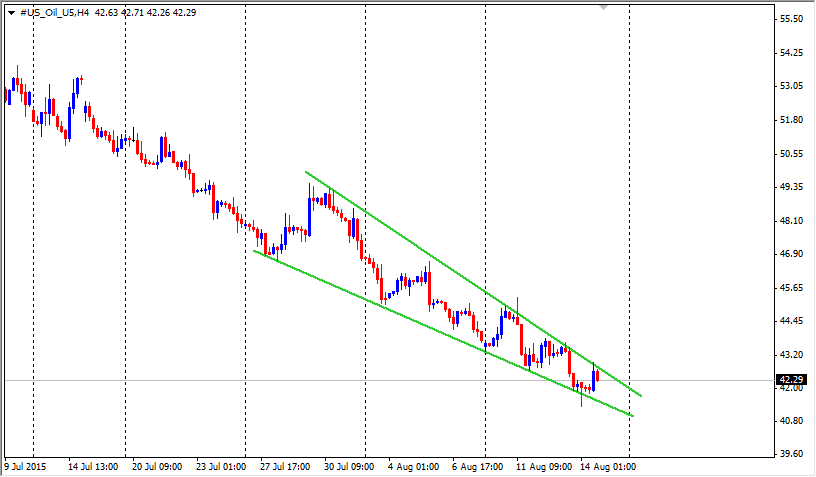This screenshot has height=477, width=816.
Task: Click the 46.90 price axis label
Action: coord(792,253)
